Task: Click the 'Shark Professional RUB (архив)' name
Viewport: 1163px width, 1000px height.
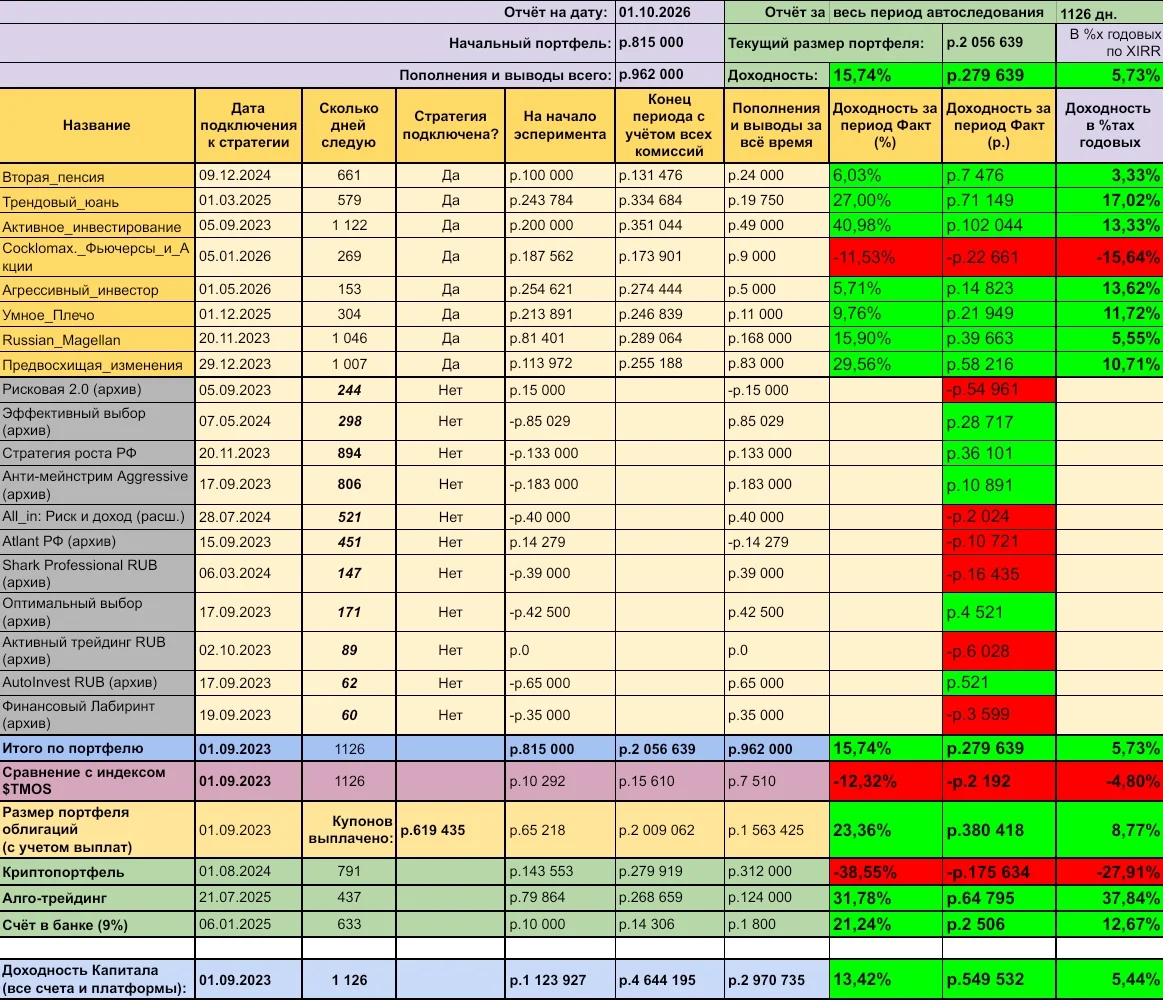Action: [x=97, y=573]
